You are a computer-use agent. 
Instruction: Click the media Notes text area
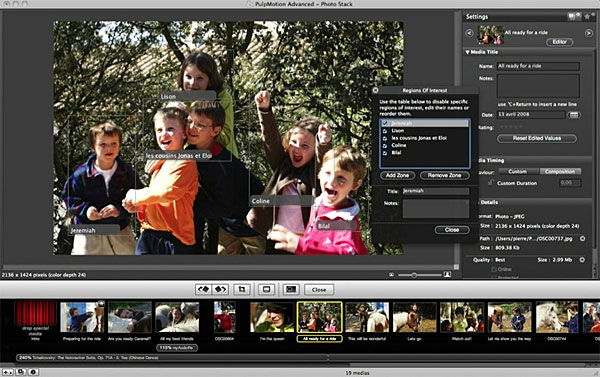[538, 86]
